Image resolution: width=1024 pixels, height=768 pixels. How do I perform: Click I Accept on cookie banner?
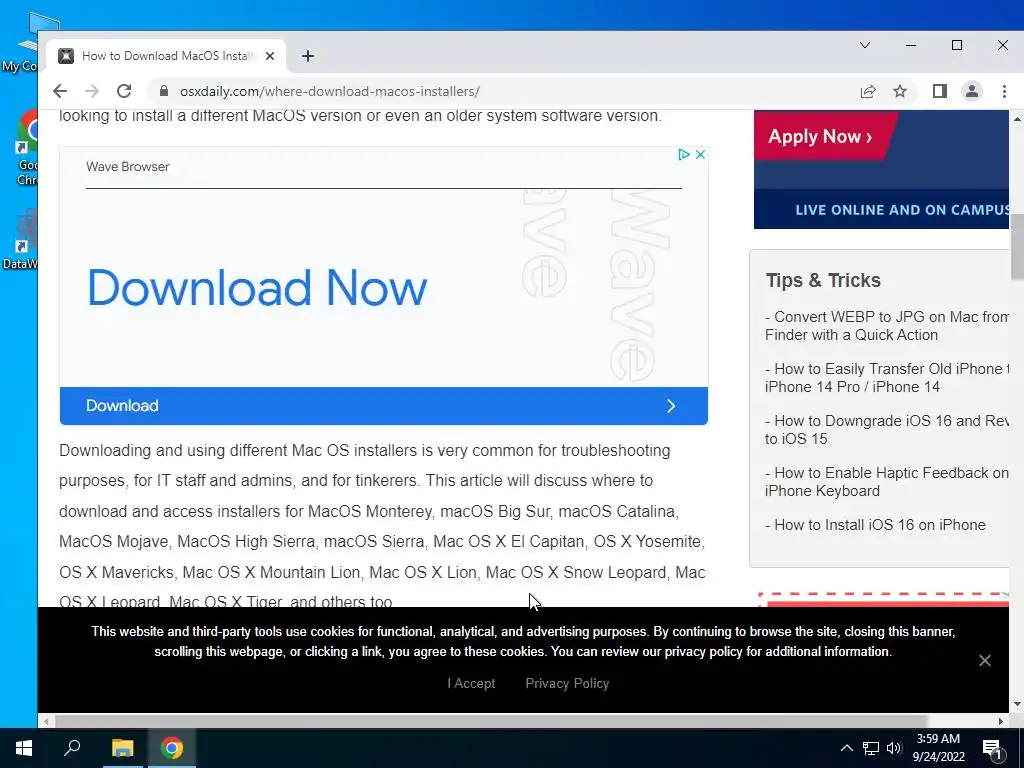[x=471, y=683]
